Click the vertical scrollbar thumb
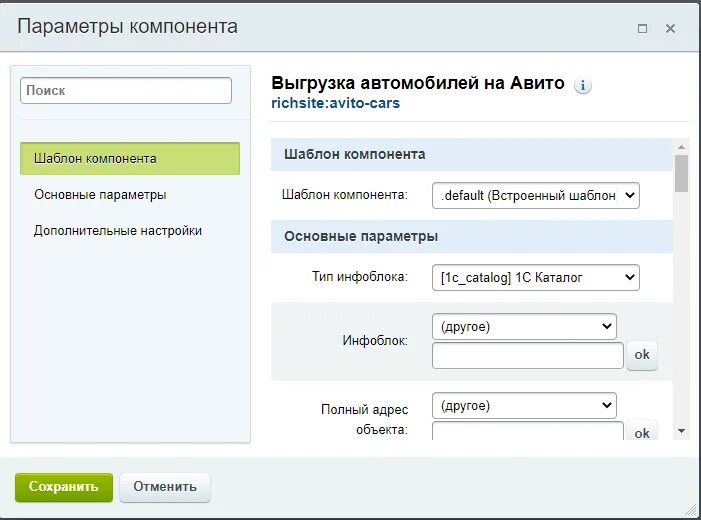The image size is (701, 520). [681, 174]
